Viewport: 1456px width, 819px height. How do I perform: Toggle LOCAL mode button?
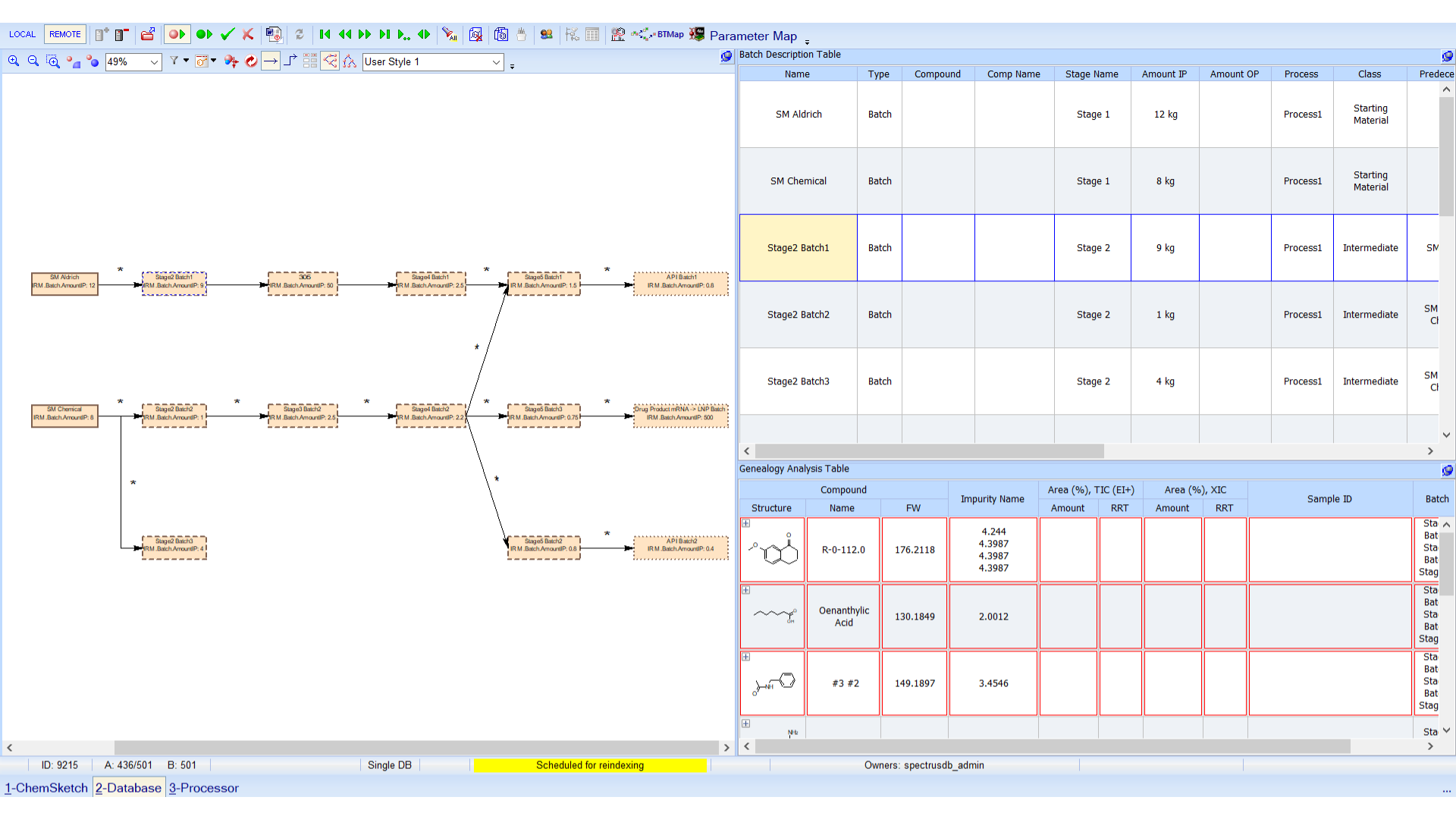(22, 35)
